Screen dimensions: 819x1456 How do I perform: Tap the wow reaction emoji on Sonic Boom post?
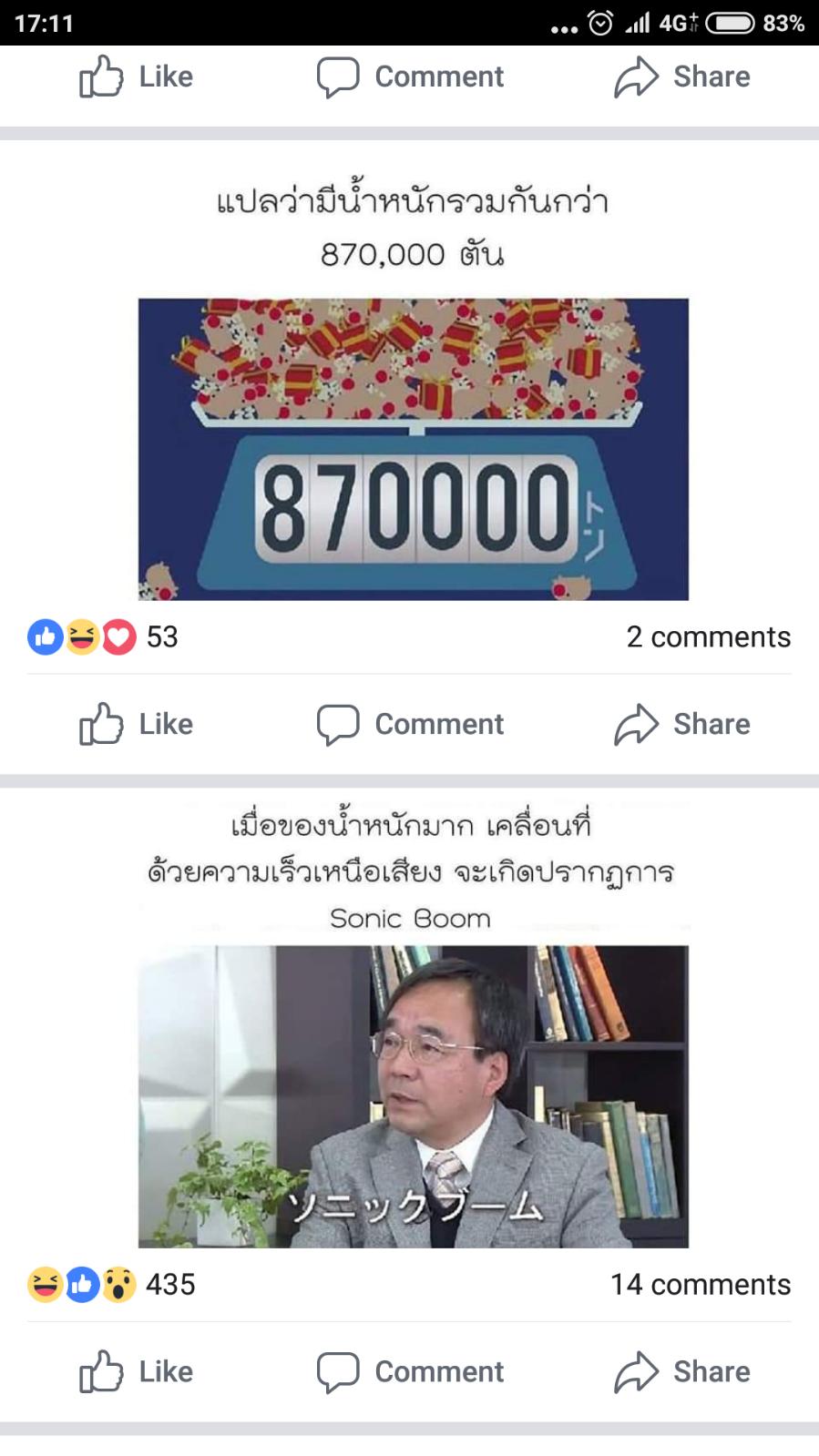coord(118,1285)
